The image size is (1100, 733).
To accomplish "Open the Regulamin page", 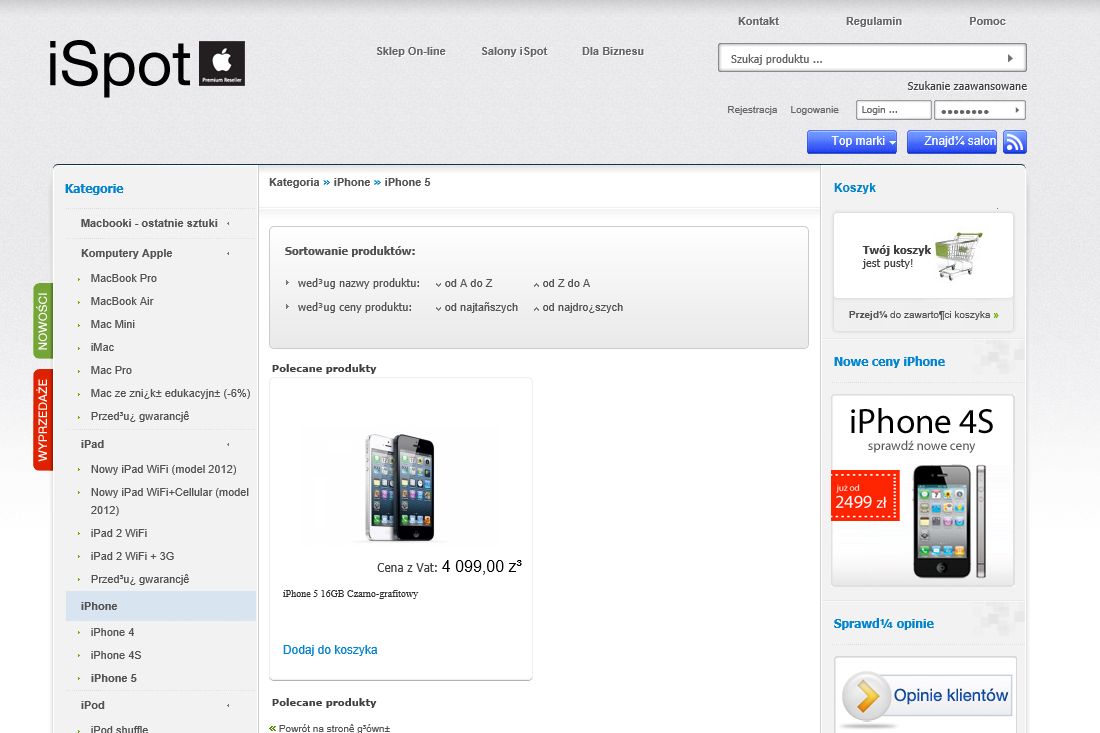I will 873,21.
